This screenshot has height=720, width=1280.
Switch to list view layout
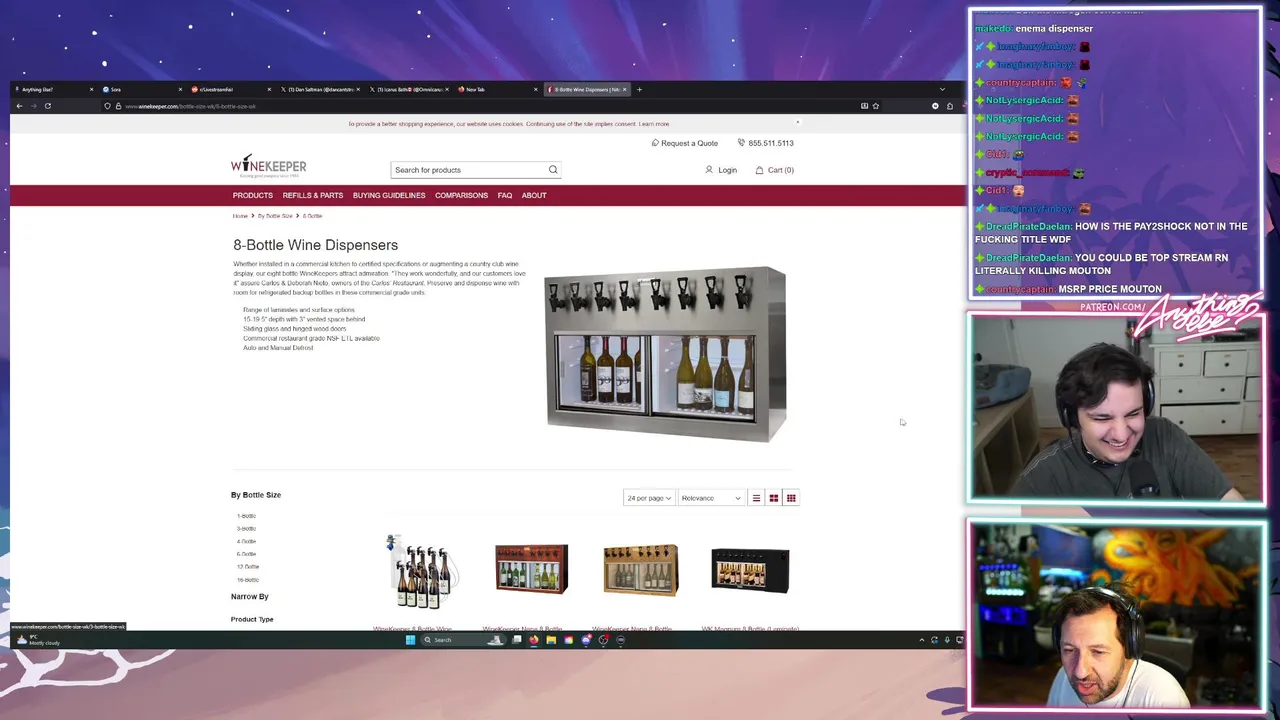pos(756,498)
